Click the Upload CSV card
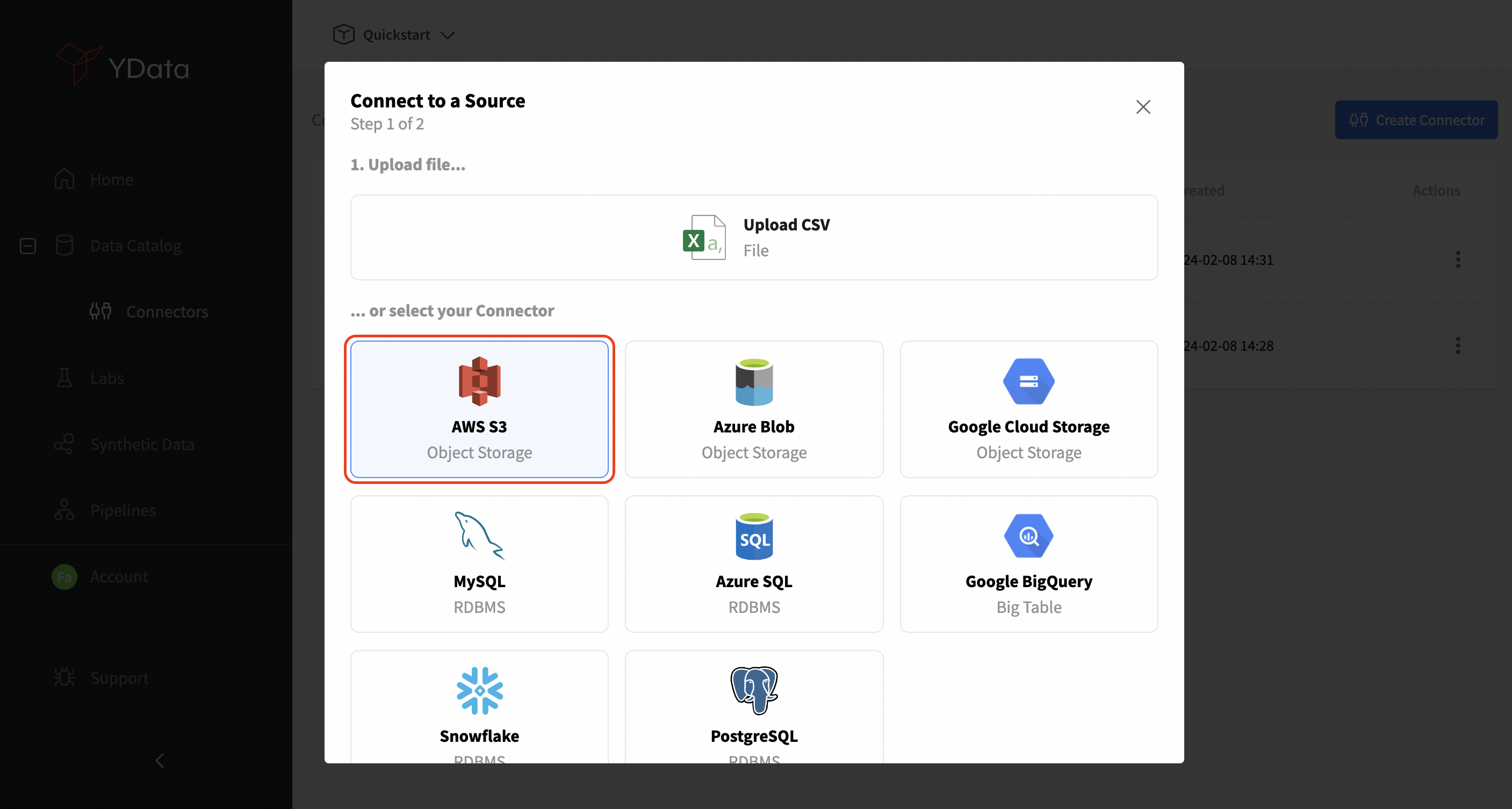 coord(754,237)
